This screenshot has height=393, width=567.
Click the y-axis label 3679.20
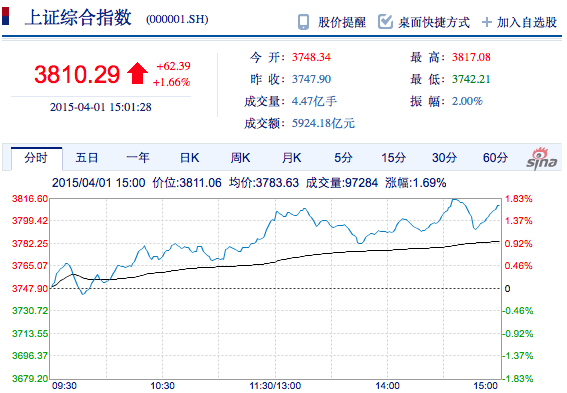click(30, 379)
